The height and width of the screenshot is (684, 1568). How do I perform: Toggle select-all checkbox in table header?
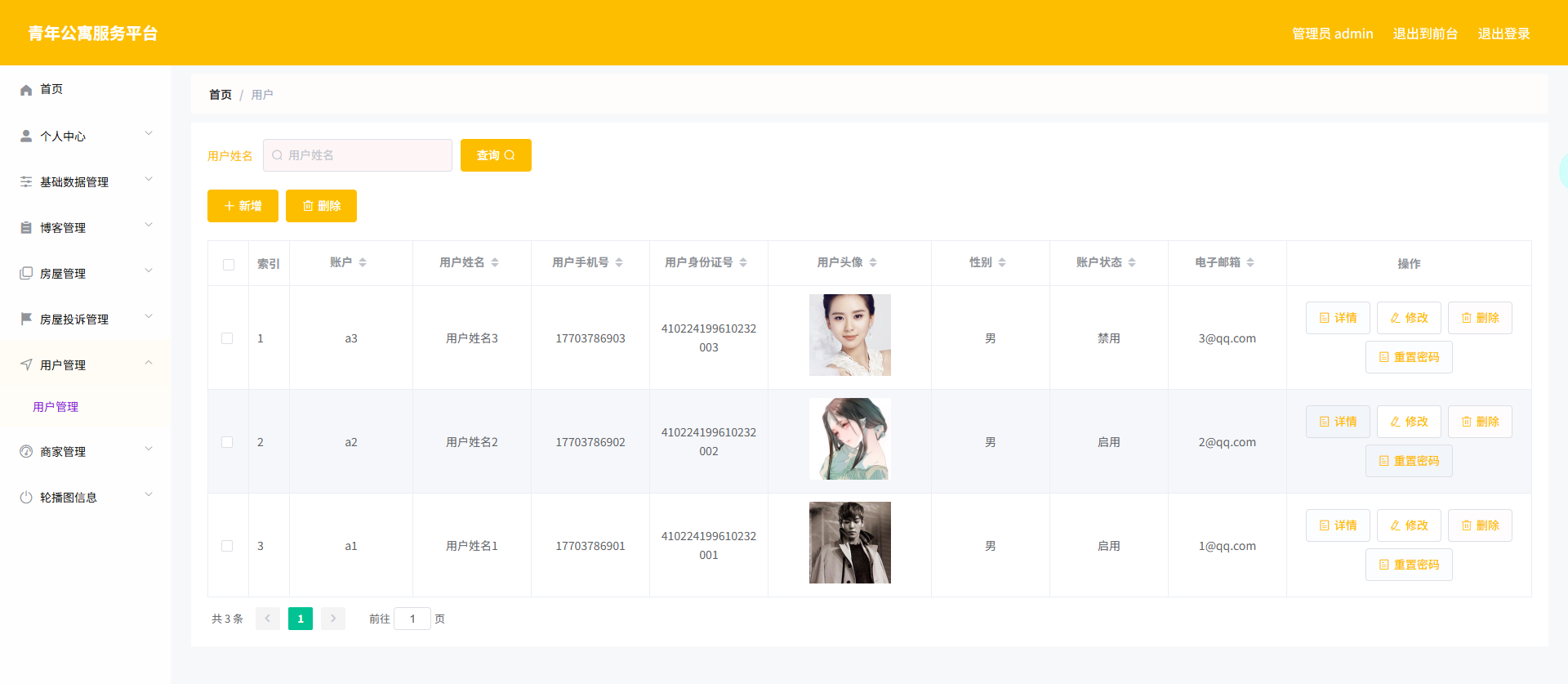pyautogui.click(x=229, y=264)
